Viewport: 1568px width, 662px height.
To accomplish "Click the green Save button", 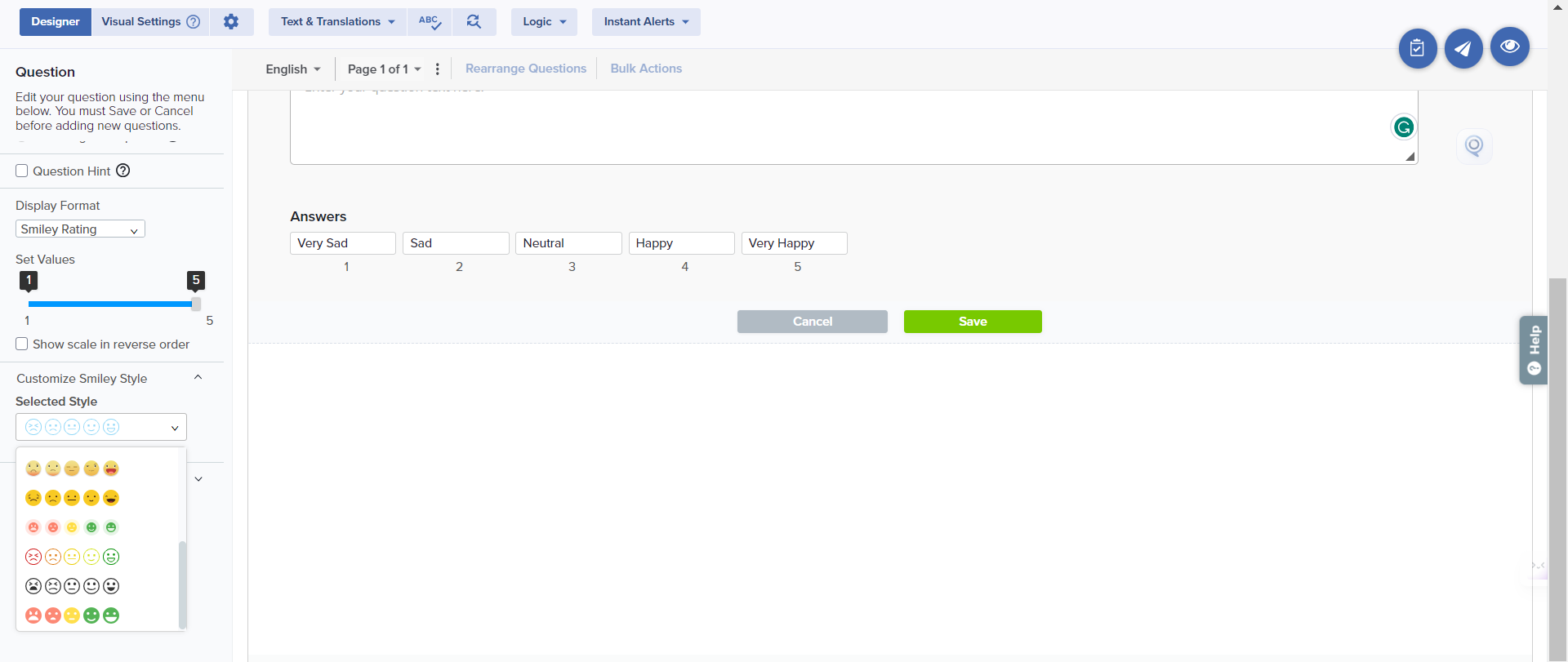I will click(x=972, y=322).
